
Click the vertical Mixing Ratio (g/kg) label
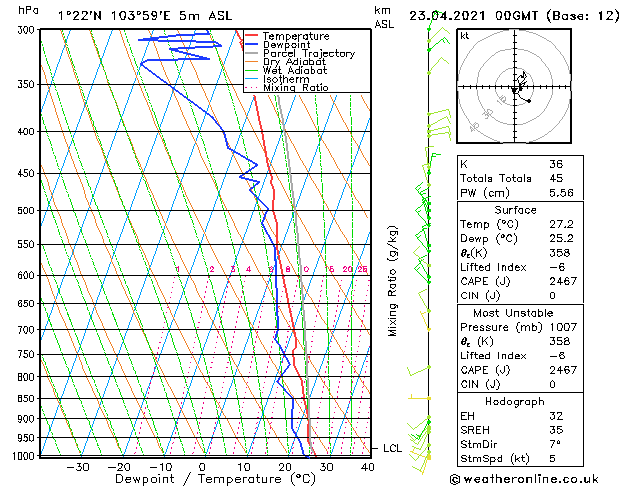(392, 281)
